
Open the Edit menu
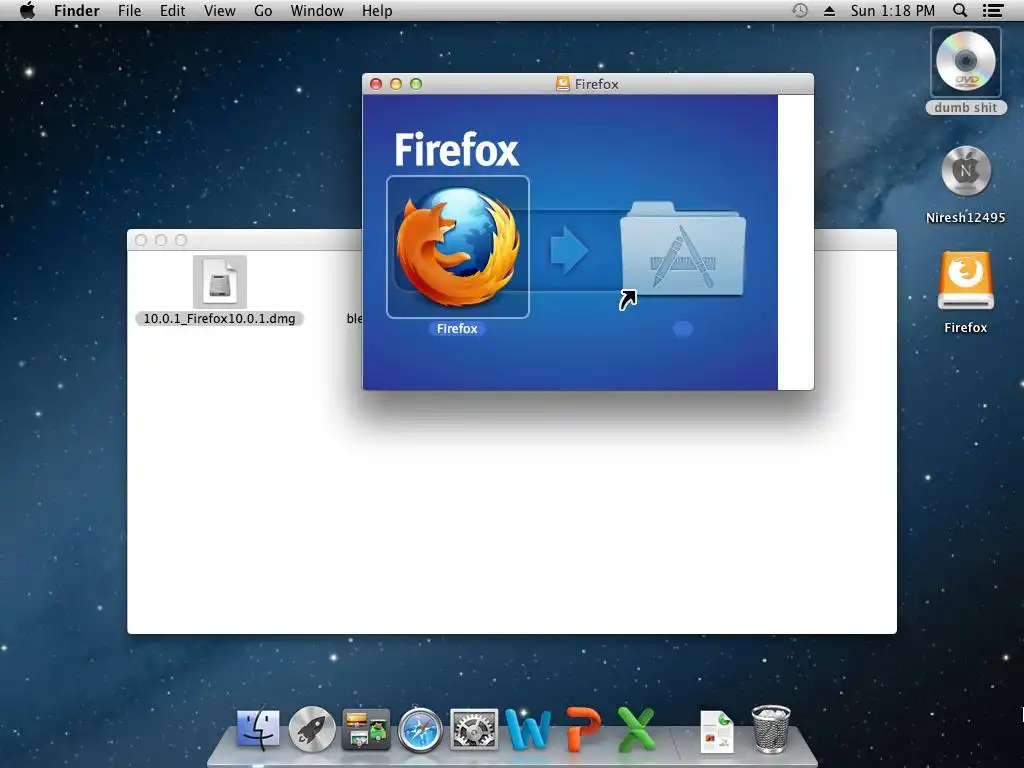tap(172, 11)
